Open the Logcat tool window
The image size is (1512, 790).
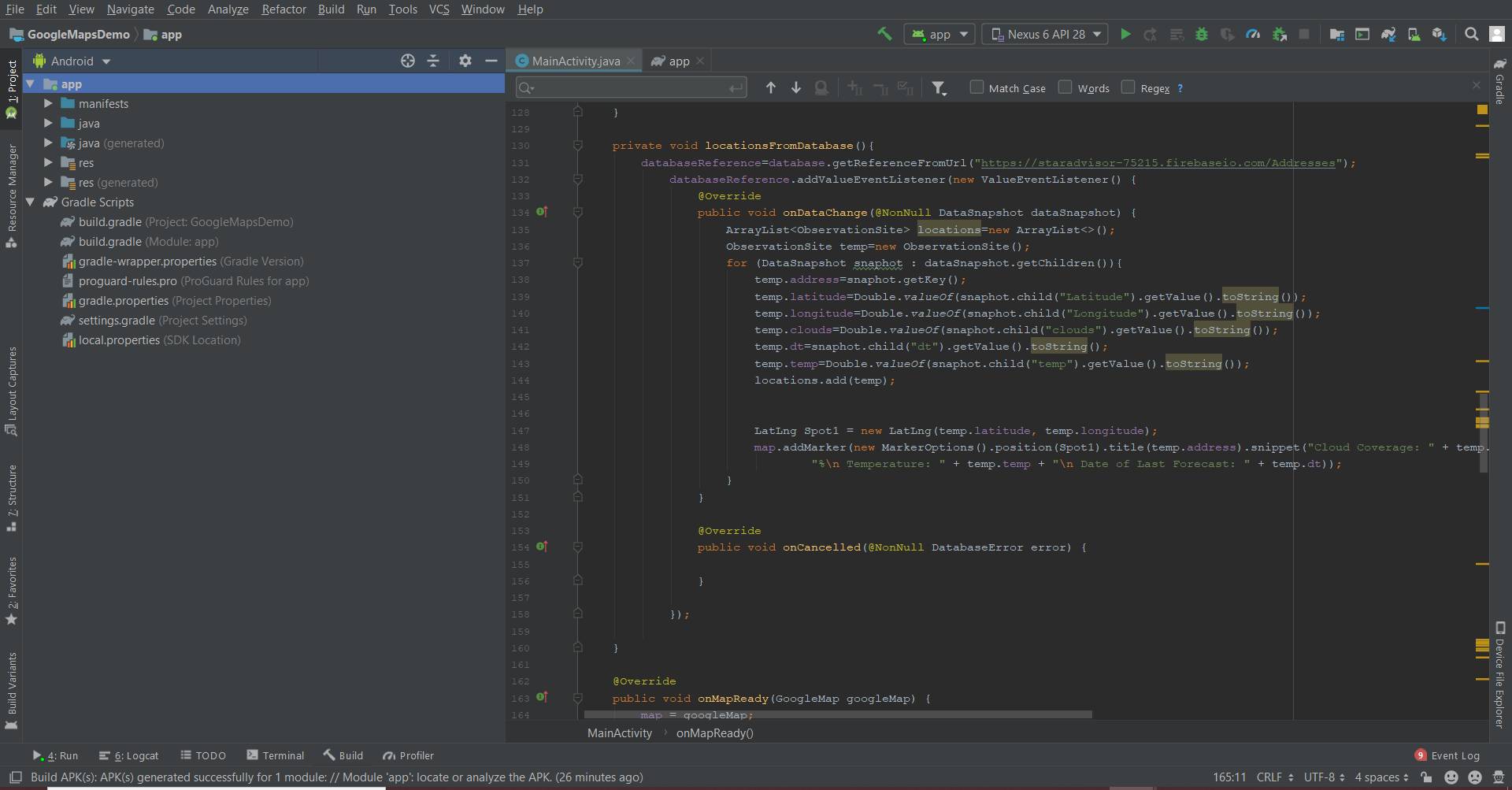pyautogui.click(x=129, y=755)
